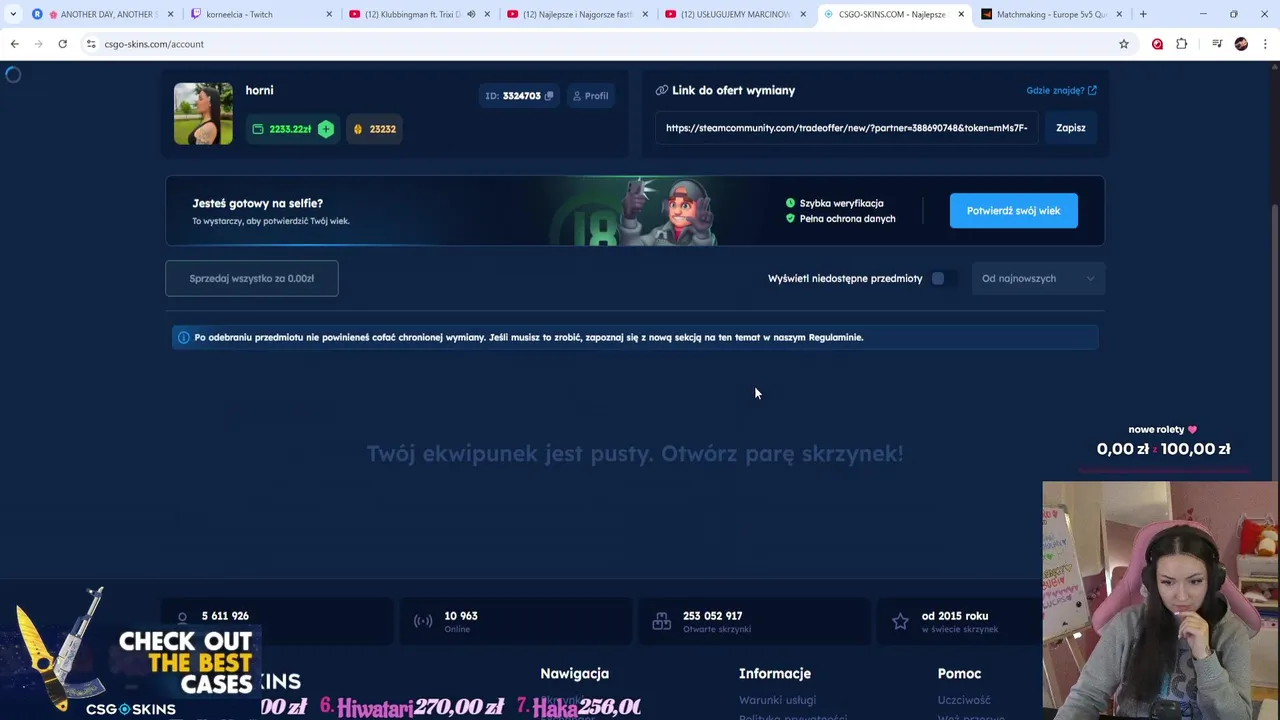
Task: Close the korneelcia - Twitch tab
Action: (329, 14)
